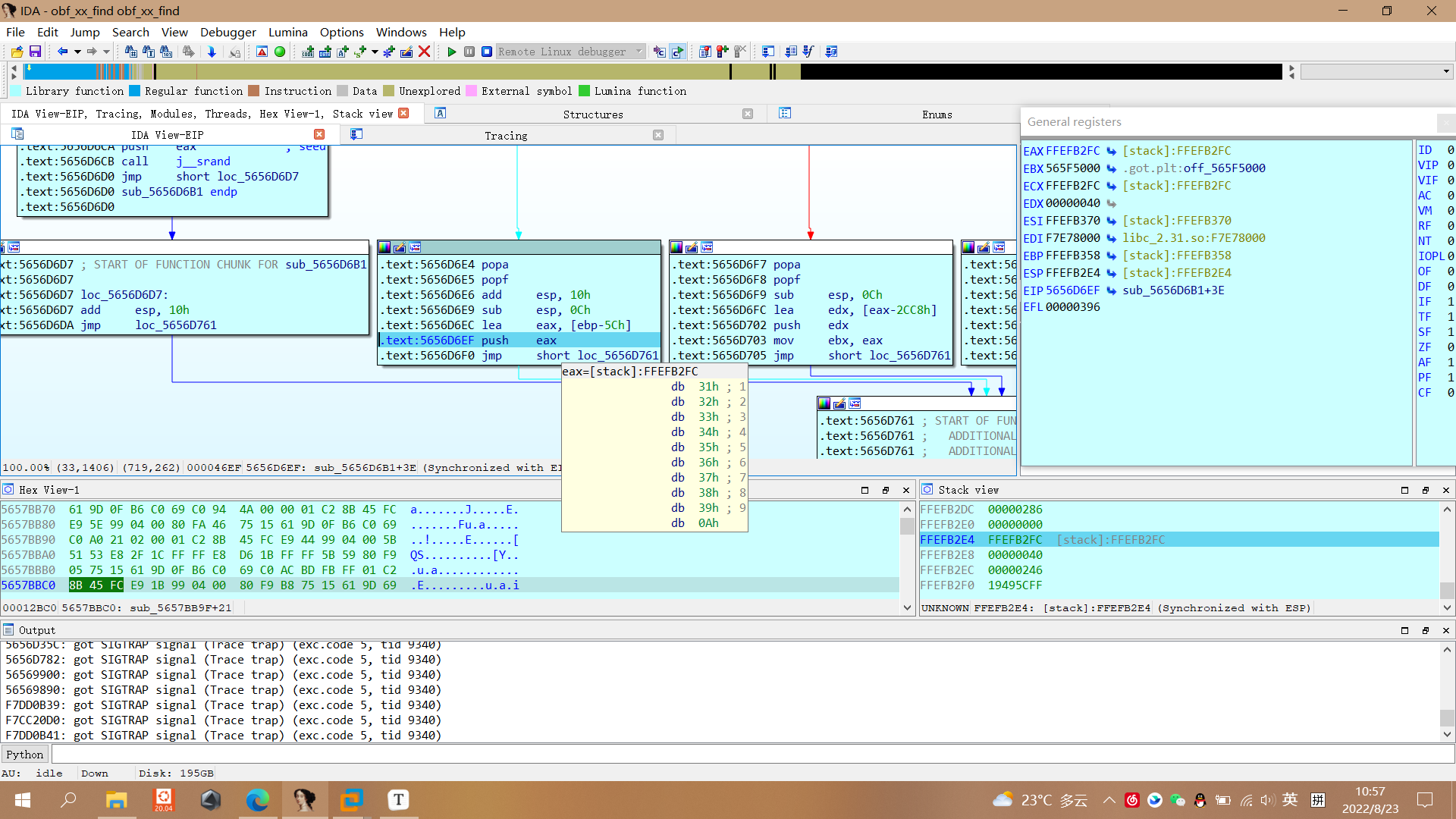The width and height of the screenshot is (1456, 819).
Task: Click the Library function color swatch
Action: (x=16, y=91)
